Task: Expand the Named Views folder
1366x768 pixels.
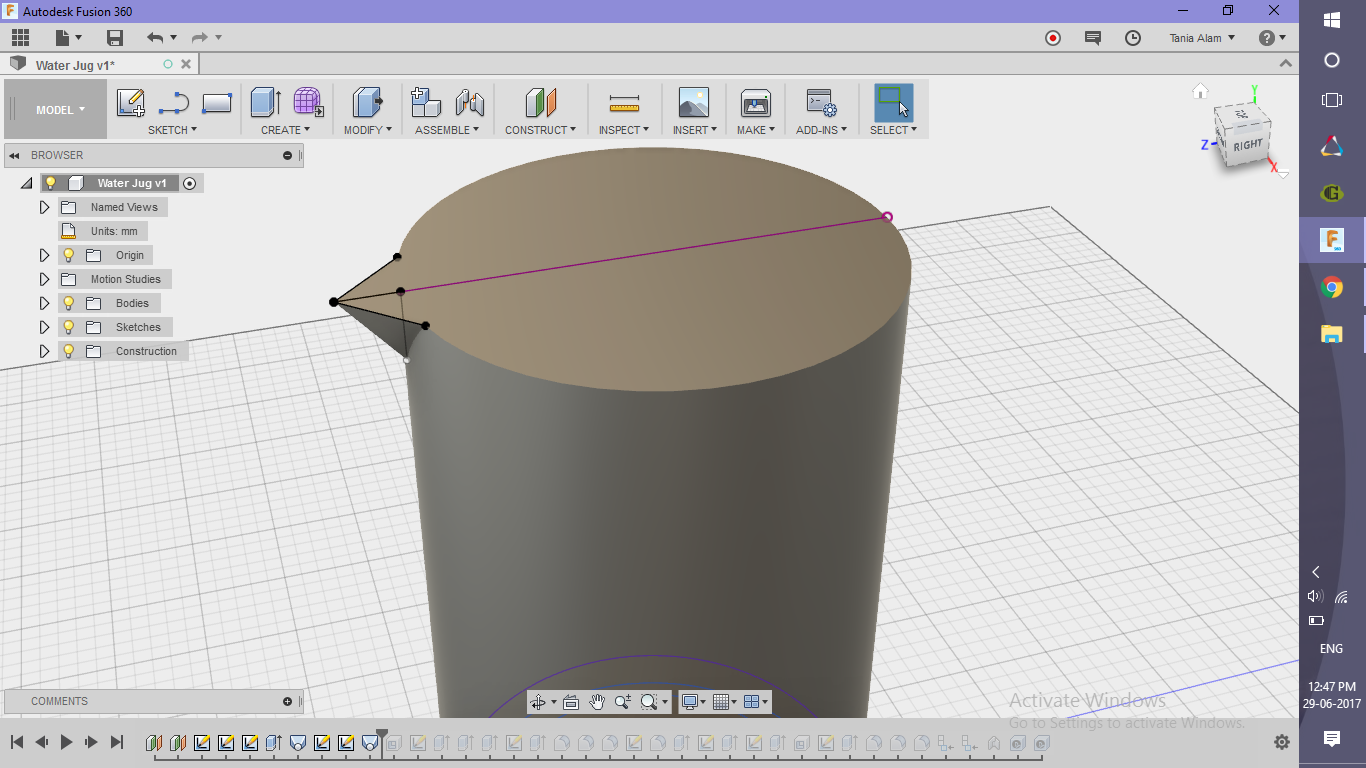Action: (x=44, y=207)
